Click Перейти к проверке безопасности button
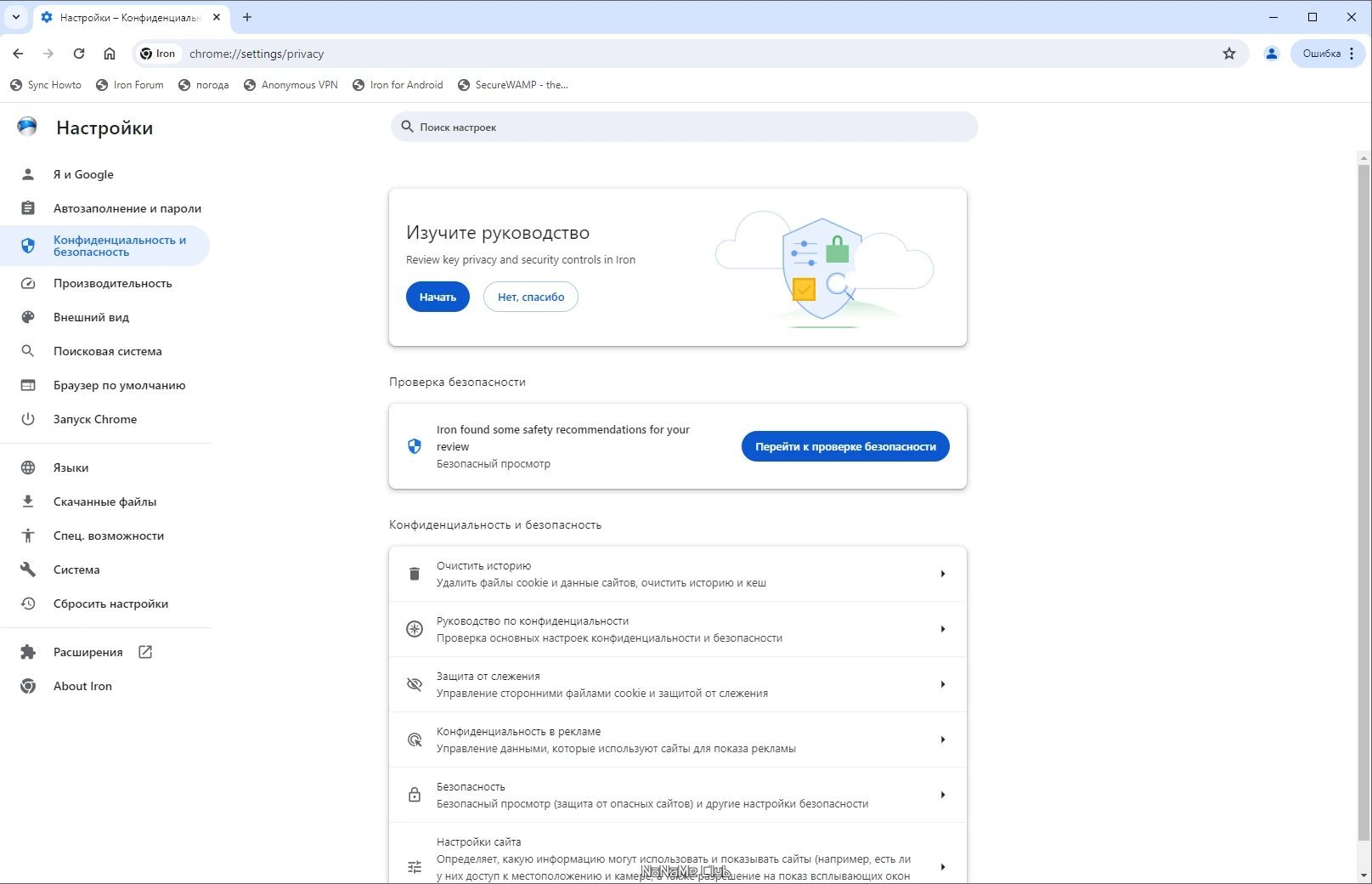The image size is (1372, 884). click(x=845, y=446)
